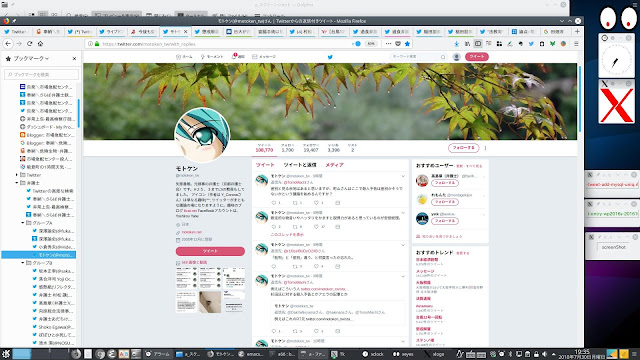This screenshot has height=360, width=640.
Task: Click the Pocket save icon
Action: pyautogui.click(x=398, y=44)
